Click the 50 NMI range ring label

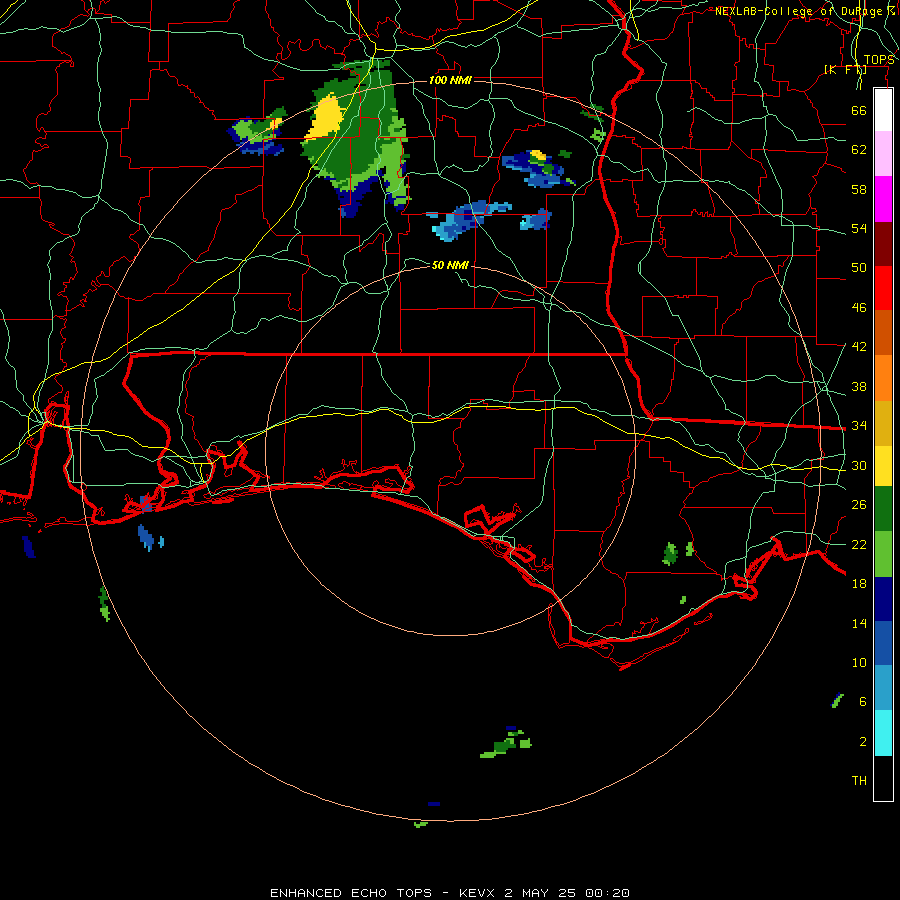tap(451, 265)
